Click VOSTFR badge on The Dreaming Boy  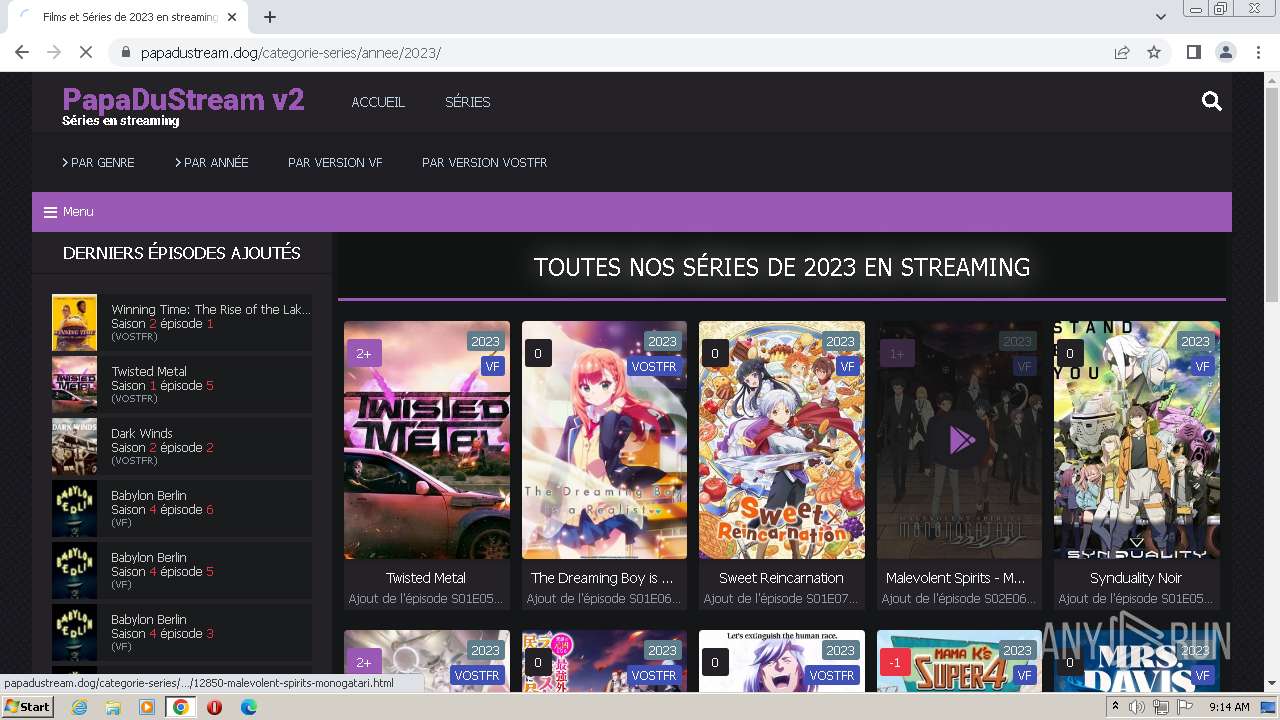pos(654,366)
